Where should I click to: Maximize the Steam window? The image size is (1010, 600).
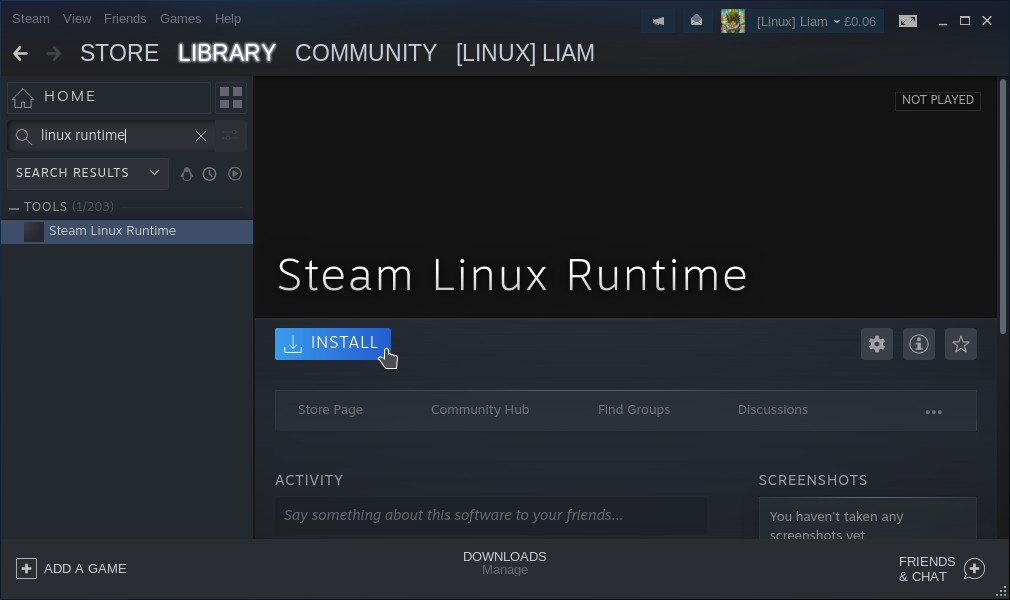pyautogui.click(x=964, y=21)
